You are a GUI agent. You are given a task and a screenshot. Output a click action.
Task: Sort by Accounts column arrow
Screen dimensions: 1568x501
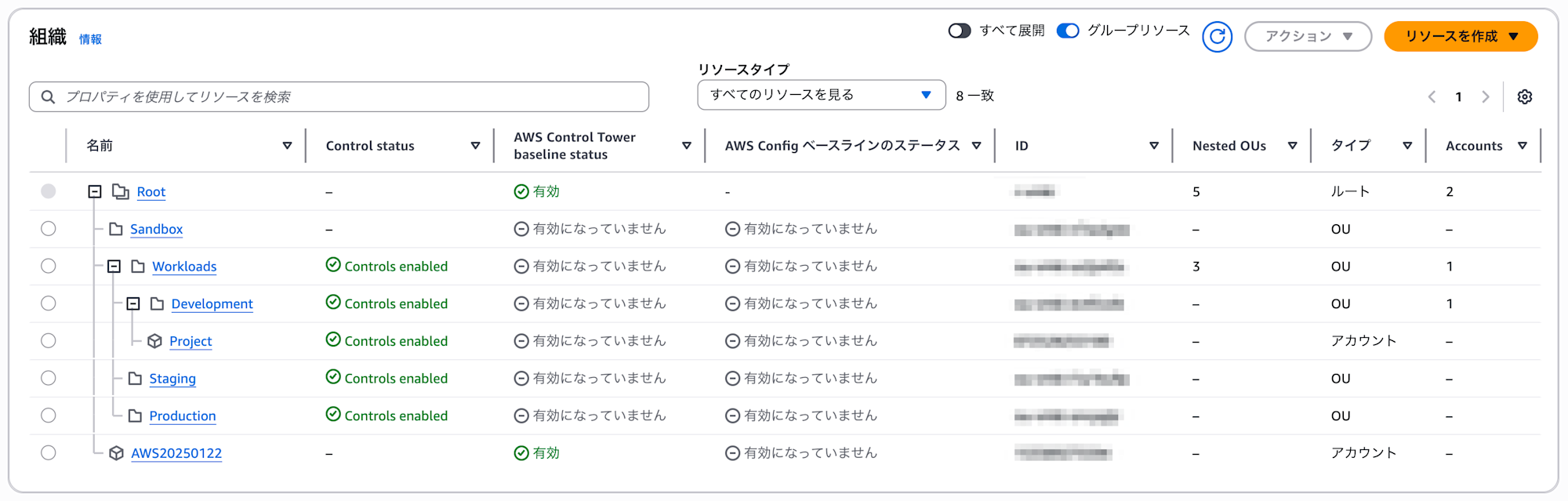coord(1523,146)
